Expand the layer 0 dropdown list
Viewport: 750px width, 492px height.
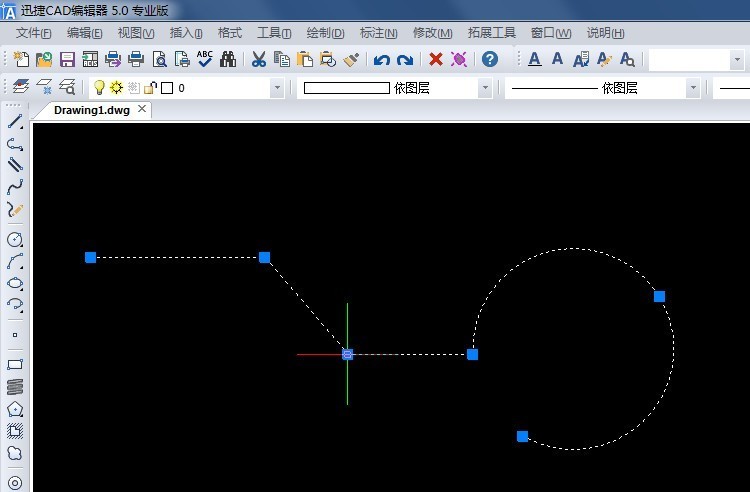[277, 88]
